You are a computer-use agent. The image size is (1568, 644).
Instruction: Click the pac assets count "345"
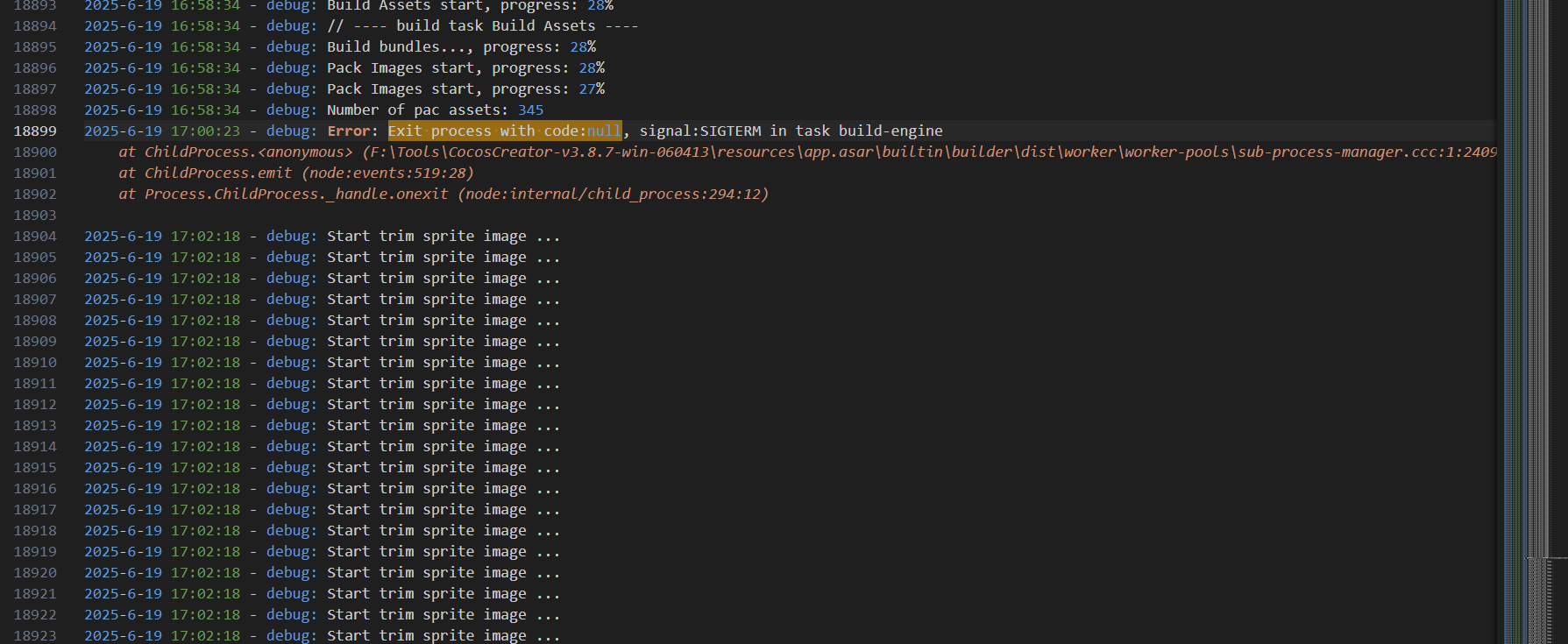coord(530,110)
